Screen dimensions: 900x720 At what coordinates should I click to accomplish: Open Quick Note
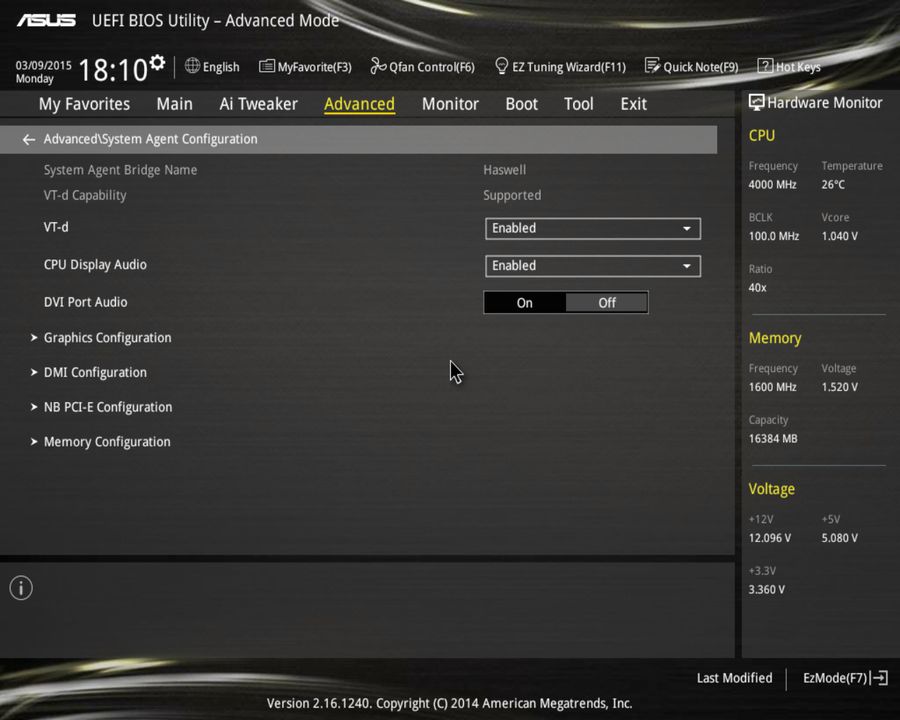pos(692,66)
